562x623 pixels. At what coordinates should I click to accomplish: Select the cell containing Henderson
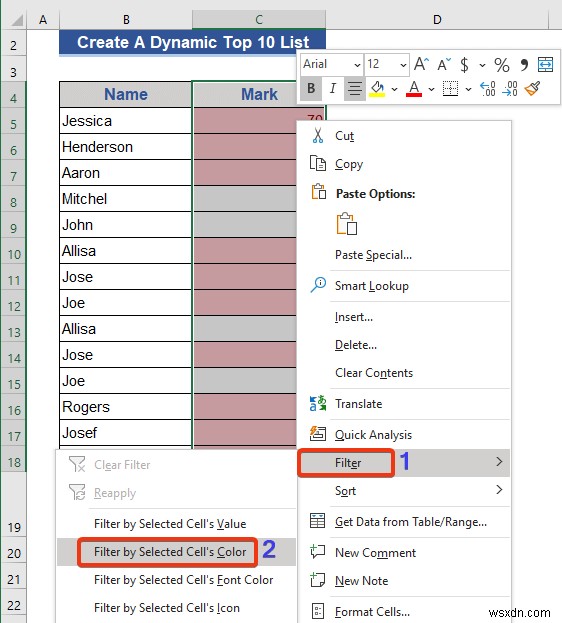click(x=126, y=147)
